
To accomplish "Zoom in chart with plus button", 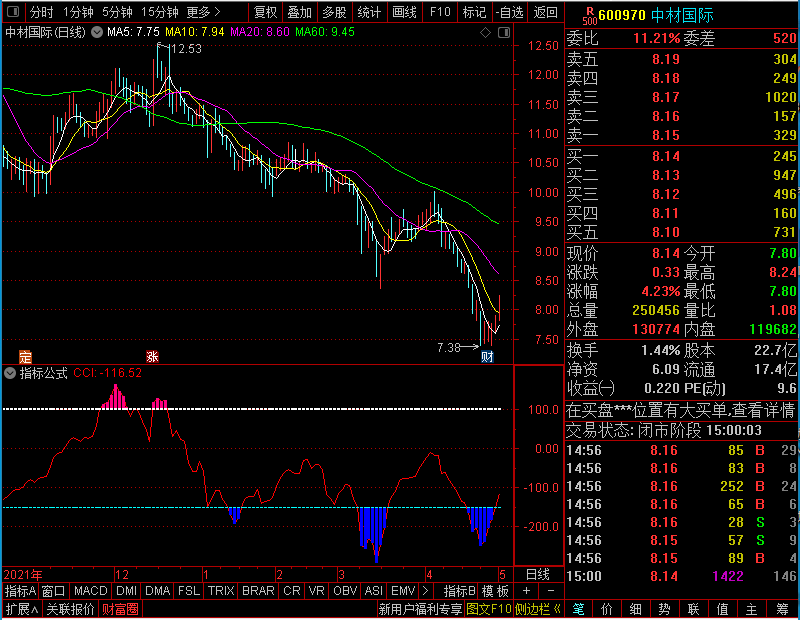I will tap(526, 591).
